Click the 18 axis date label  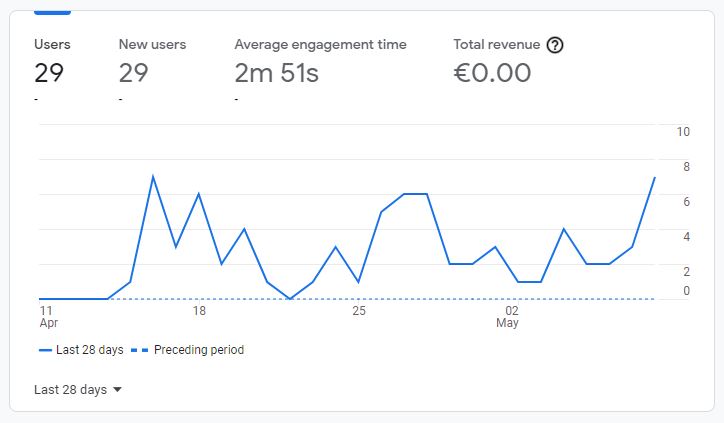(199, 311)
